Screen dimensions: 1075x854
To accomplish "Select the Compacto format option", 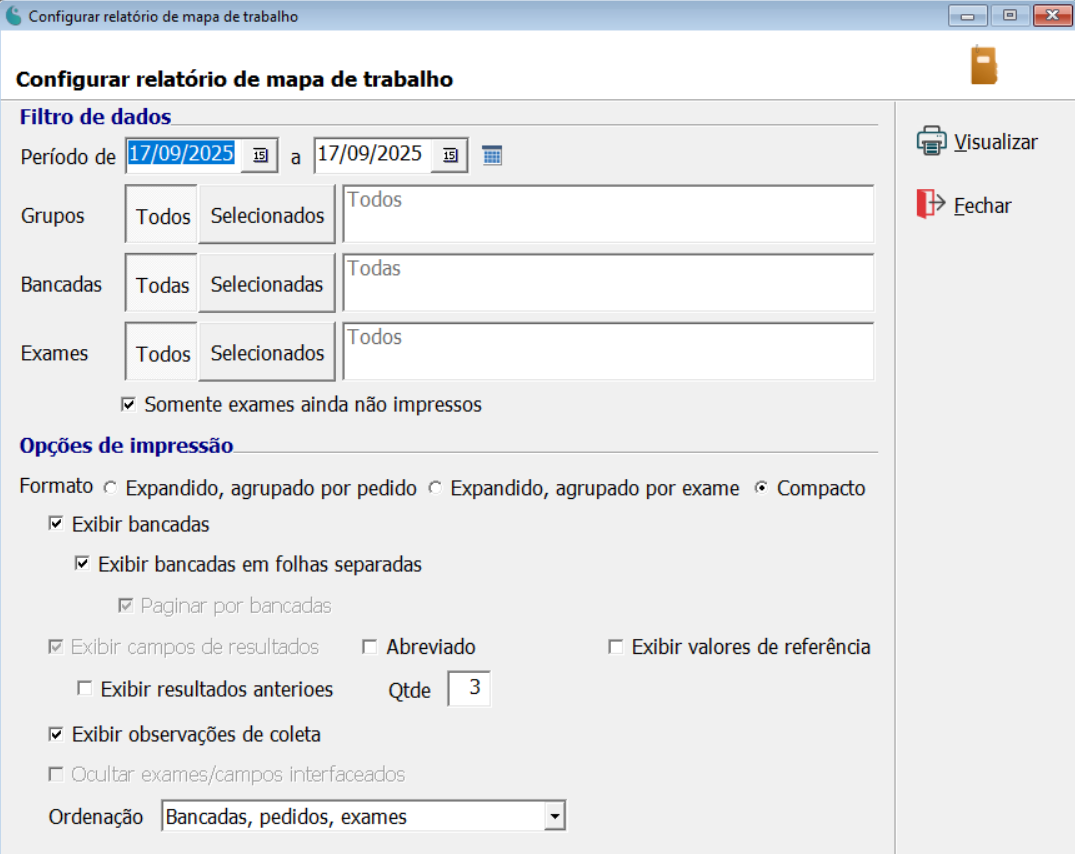I will click(761, 487).
